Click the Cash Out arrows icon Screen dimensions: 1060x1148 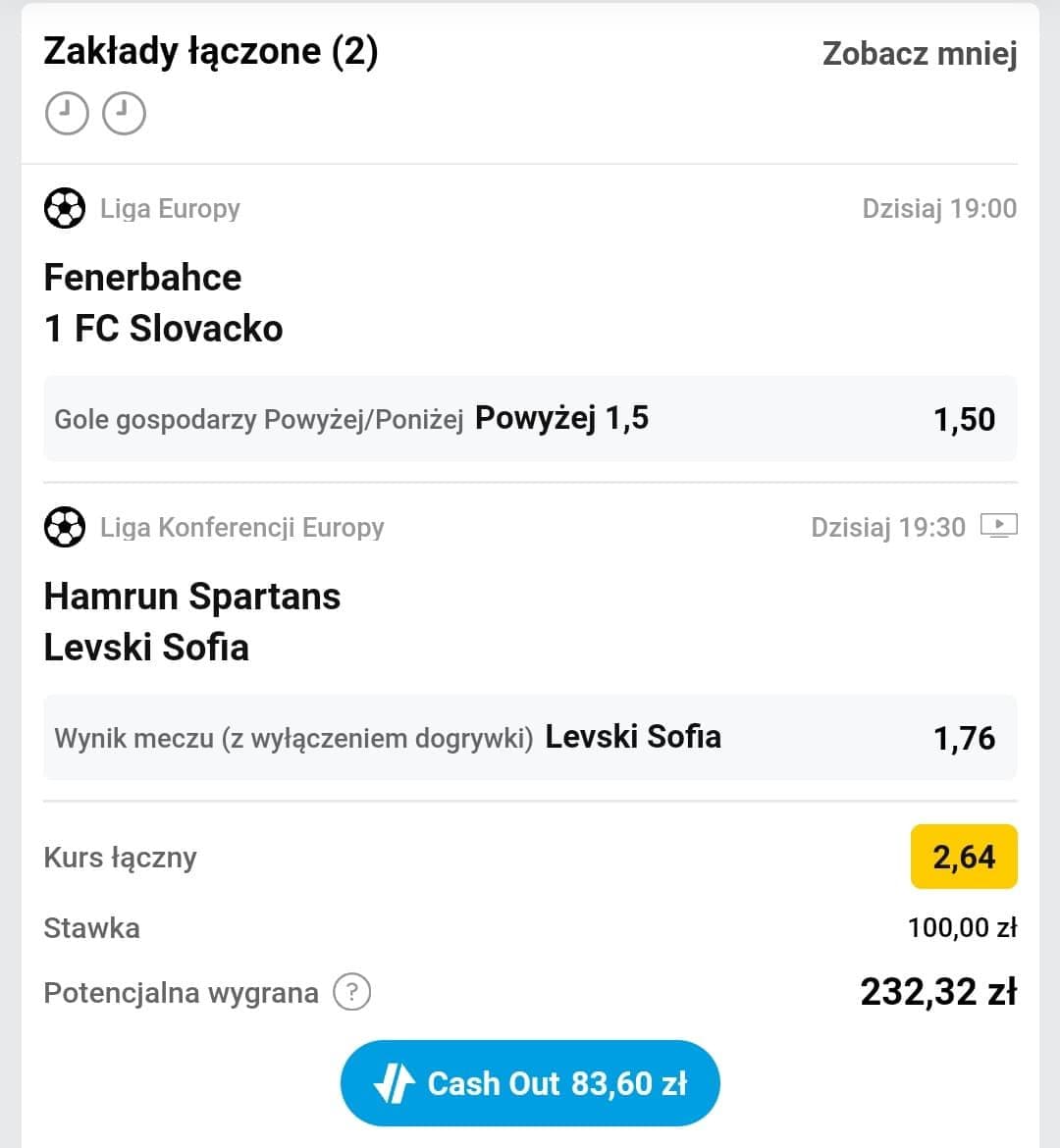click(x=395, y=1083)
